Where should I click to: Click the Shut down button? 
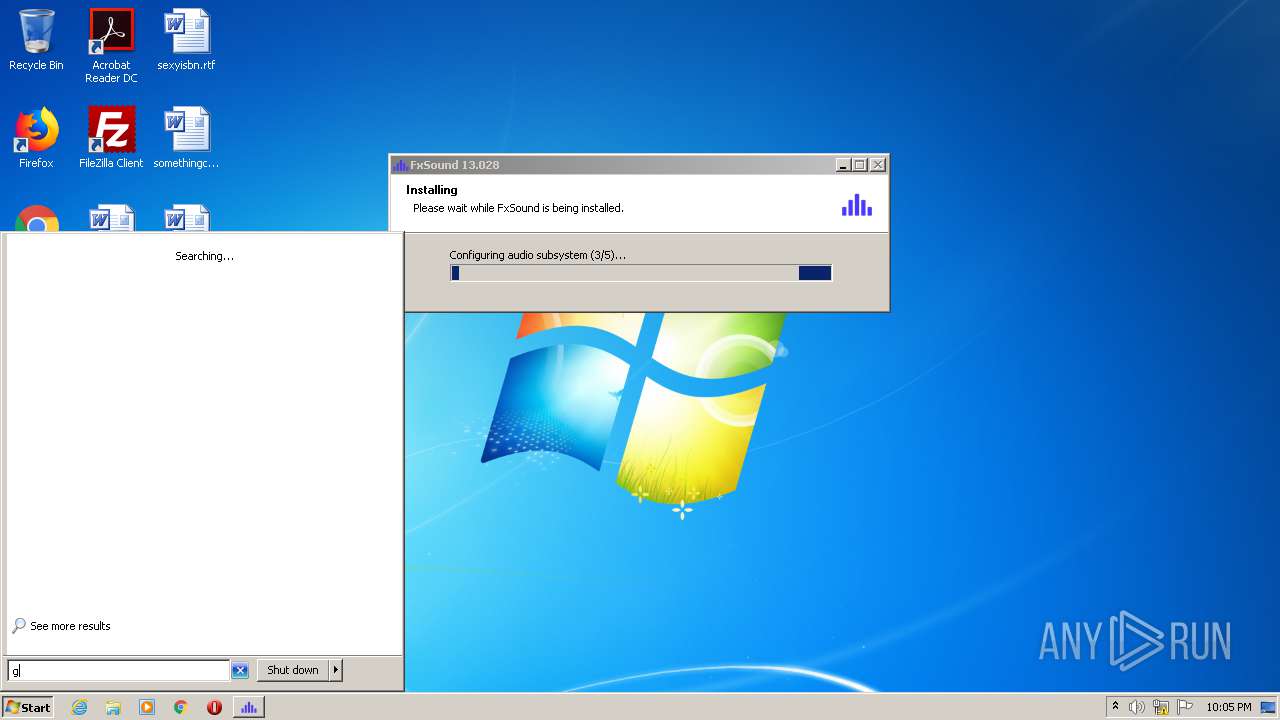[293, 670]
